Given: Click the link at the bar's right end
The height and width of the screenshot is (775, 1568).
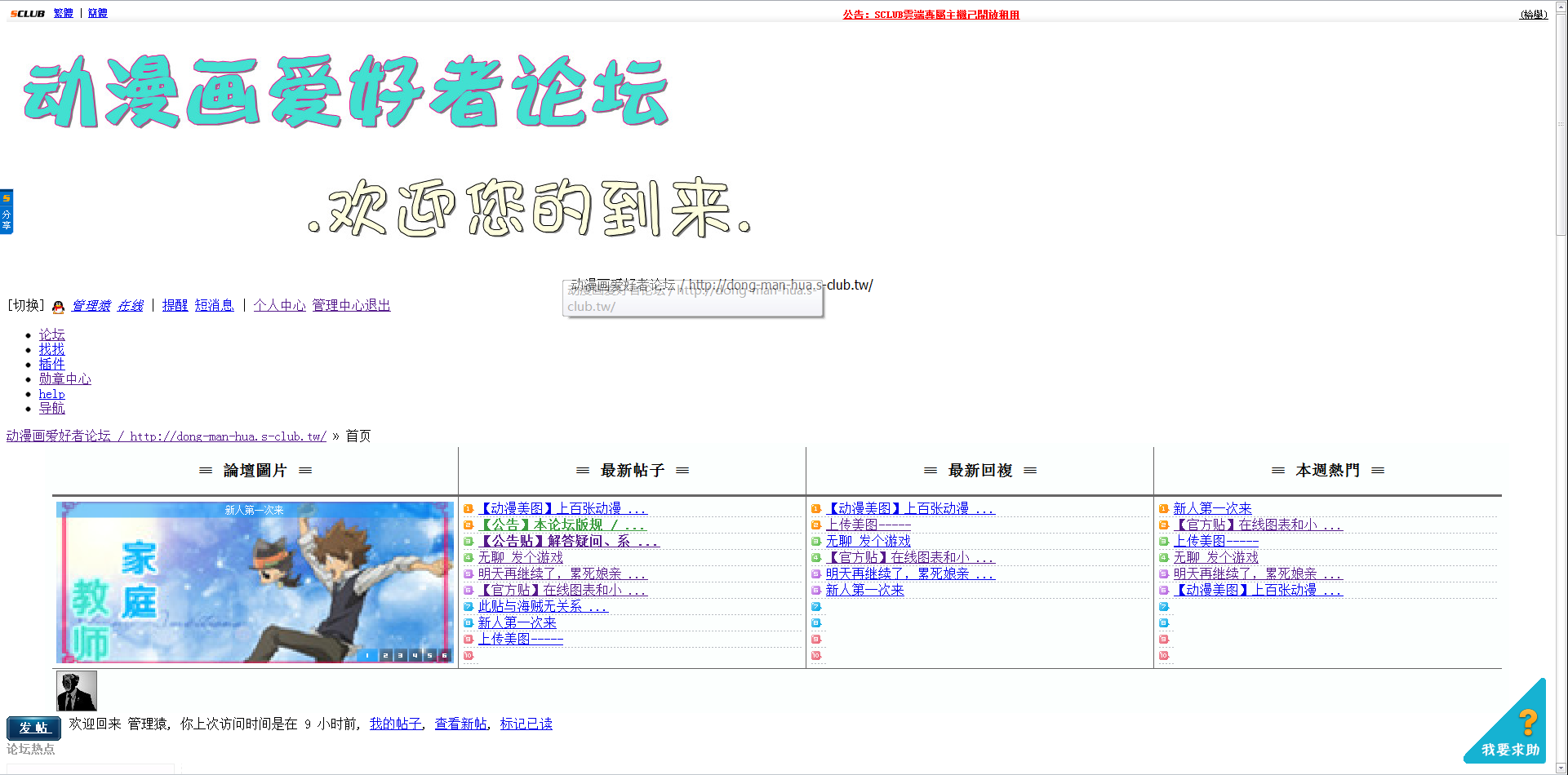Looking at the screenshot, I should click(x=1534, y=15).
